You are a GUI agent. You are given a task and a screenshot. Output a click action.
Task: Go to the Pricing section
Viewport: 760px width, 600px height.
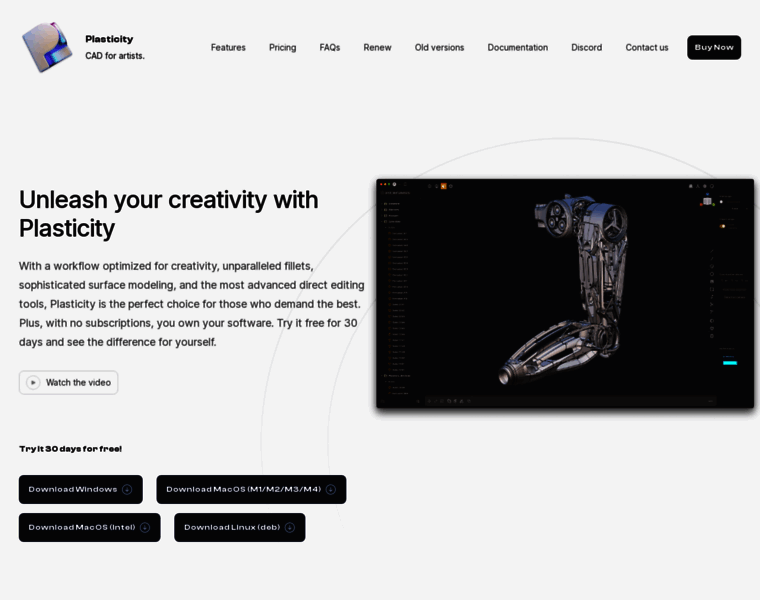click(x=283, y=47)
